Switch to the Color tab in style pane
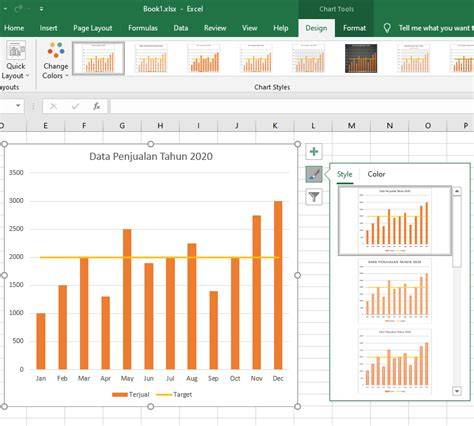The image size is (474, 426). pyautogui.click(x=376, y=174)
